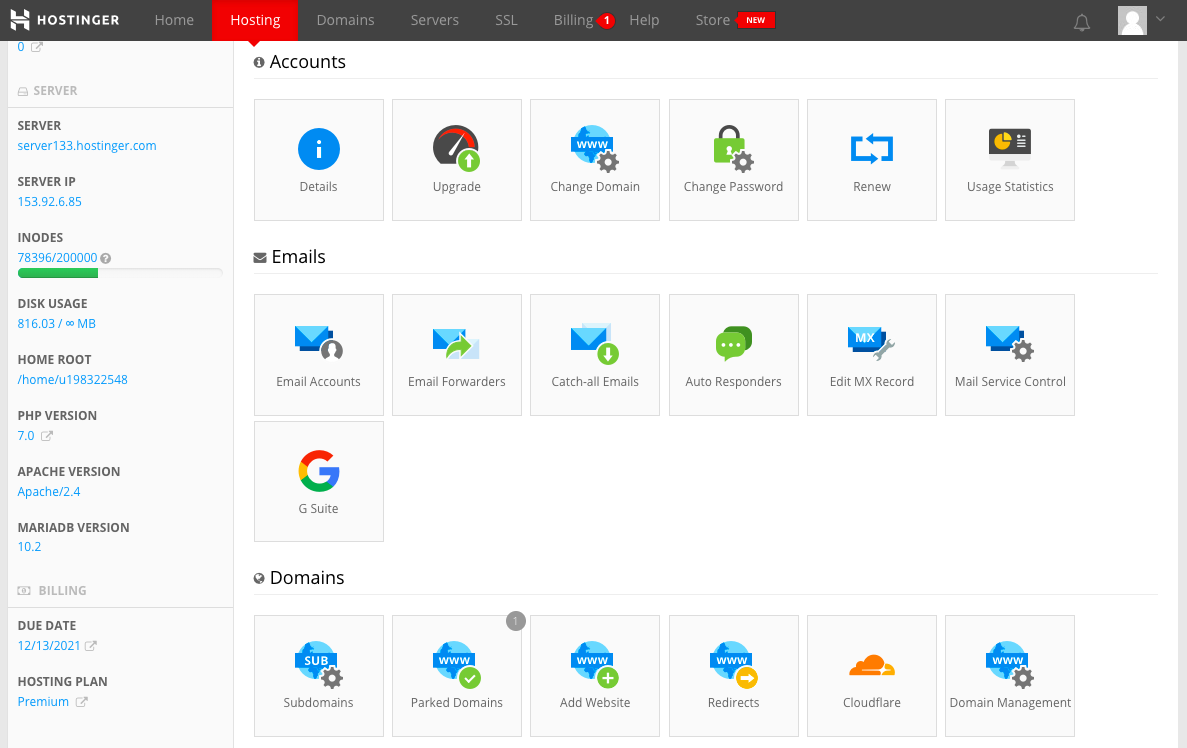Open the Store navigation item

pos(712,20)
